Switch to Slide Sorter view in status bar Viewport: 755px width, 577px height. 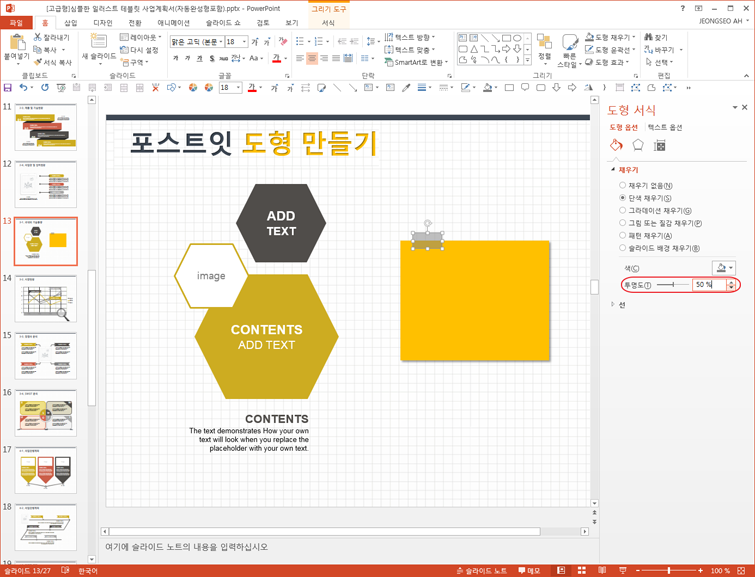point(582,570)
